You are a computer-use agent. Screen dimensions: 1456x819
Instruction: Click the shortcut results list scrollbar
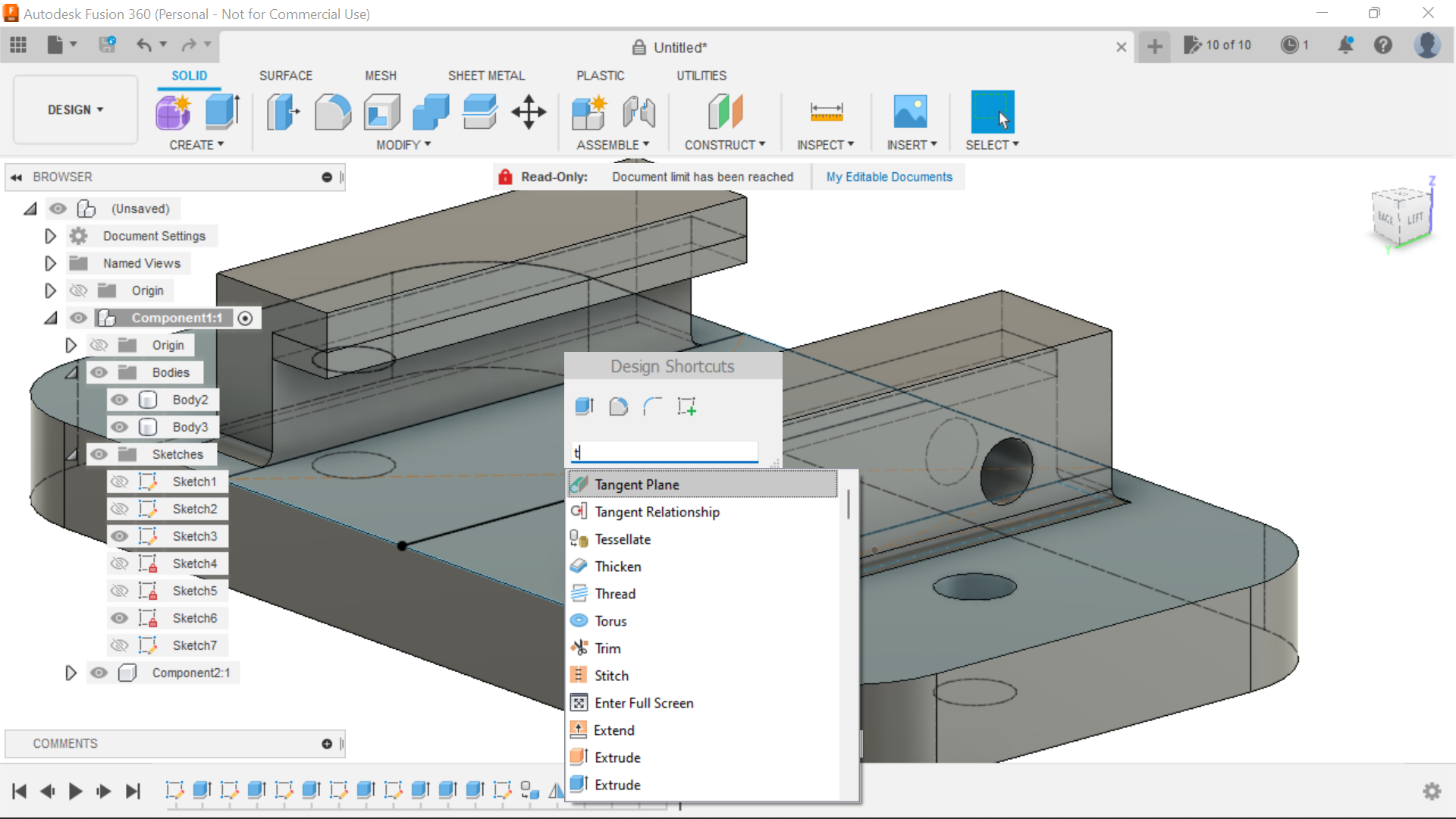point(848,504)
